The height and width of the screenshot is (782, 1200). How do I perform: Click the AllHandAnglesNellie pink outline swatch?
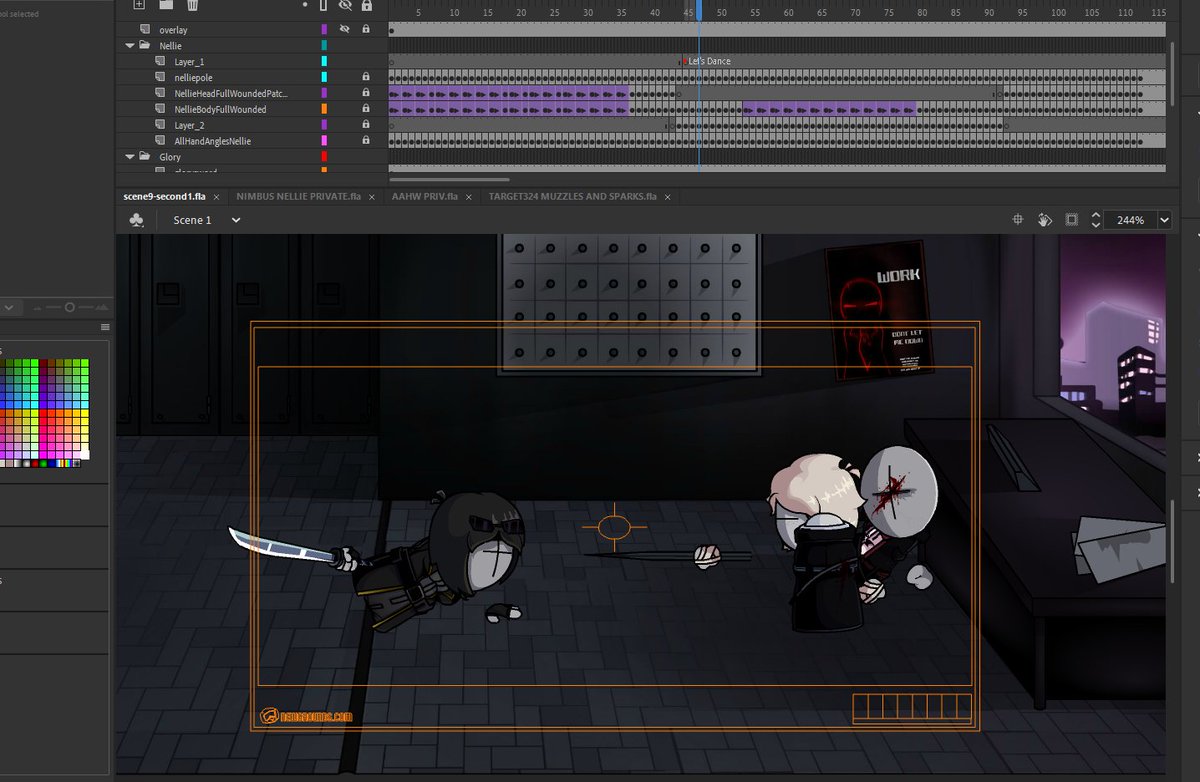coord(324,141)
